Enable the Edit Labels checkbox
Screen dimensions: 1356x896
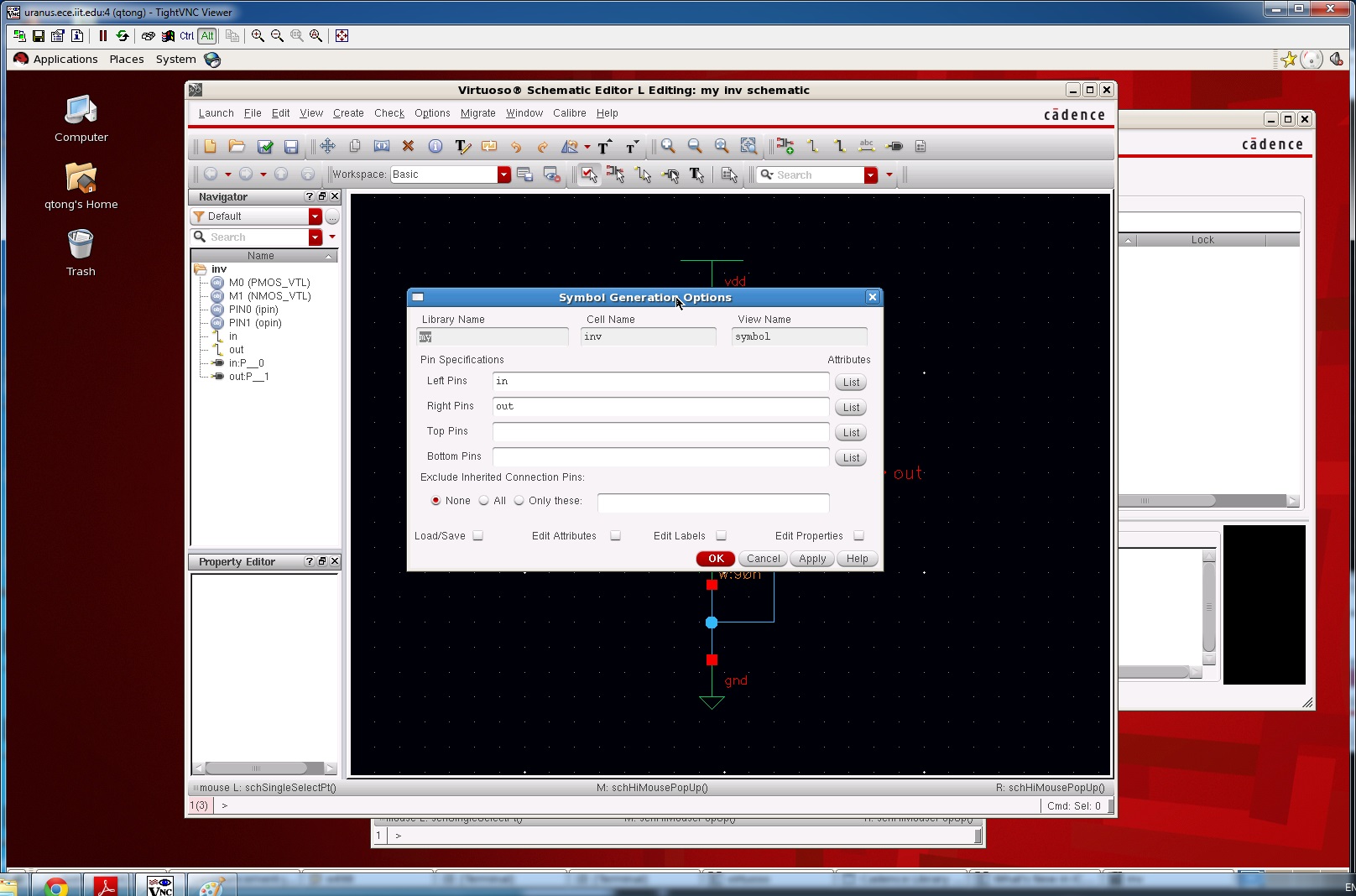point(721,536)
